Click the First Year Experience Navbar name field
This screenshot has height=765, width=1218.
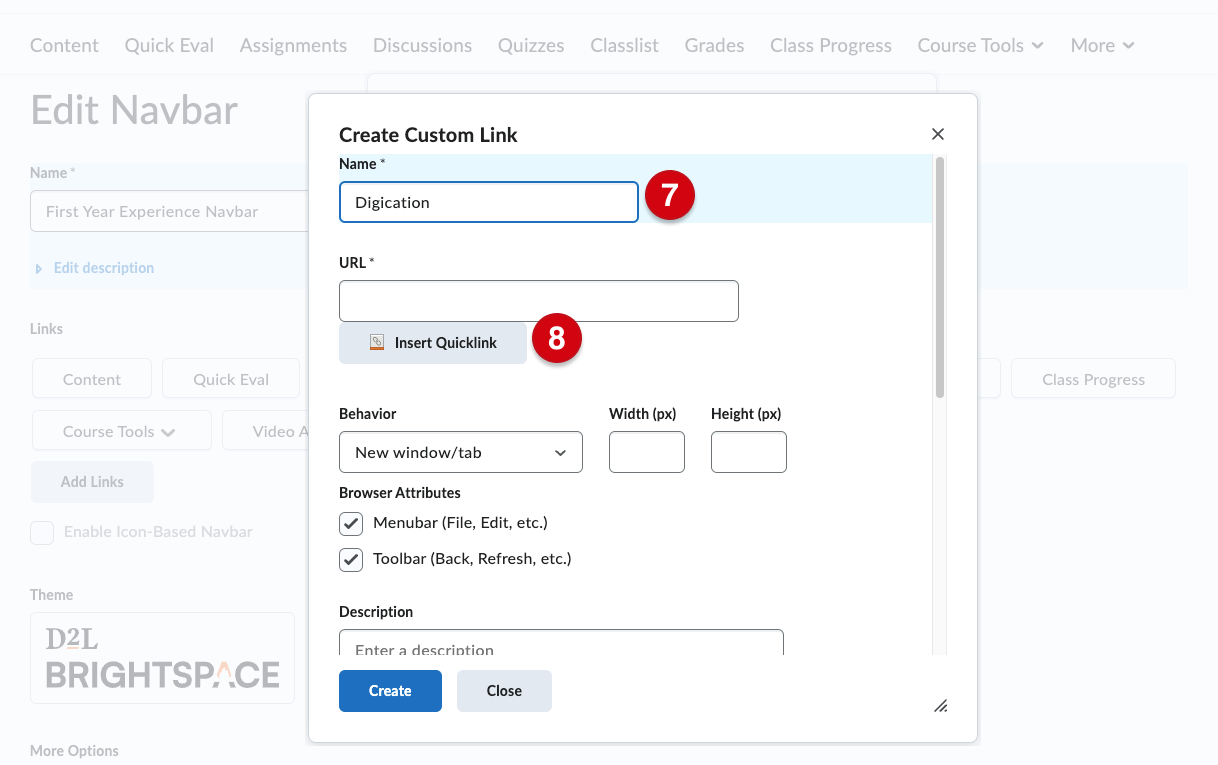tap(169, 211)
